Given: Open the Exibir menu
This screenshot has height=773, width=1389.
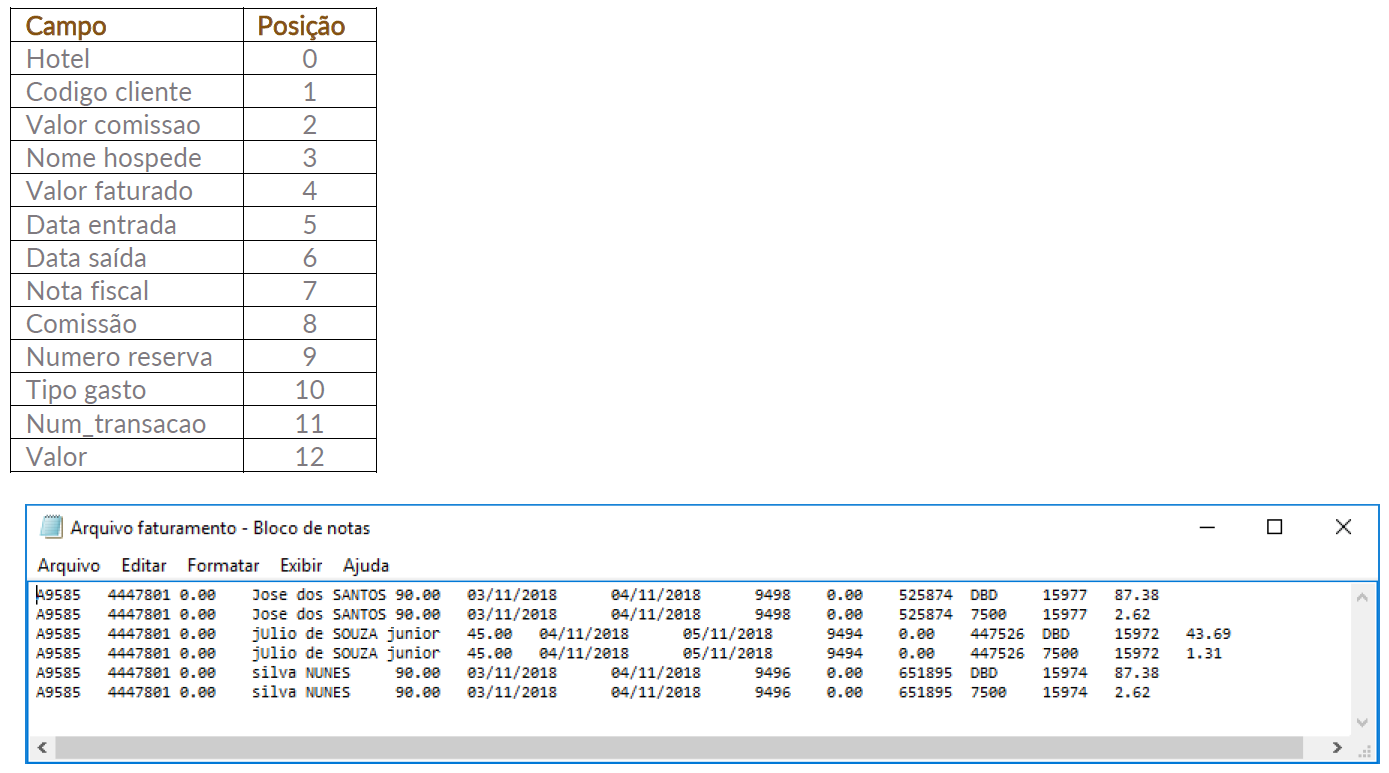Looking at the screenshot, I should [301, 566].
